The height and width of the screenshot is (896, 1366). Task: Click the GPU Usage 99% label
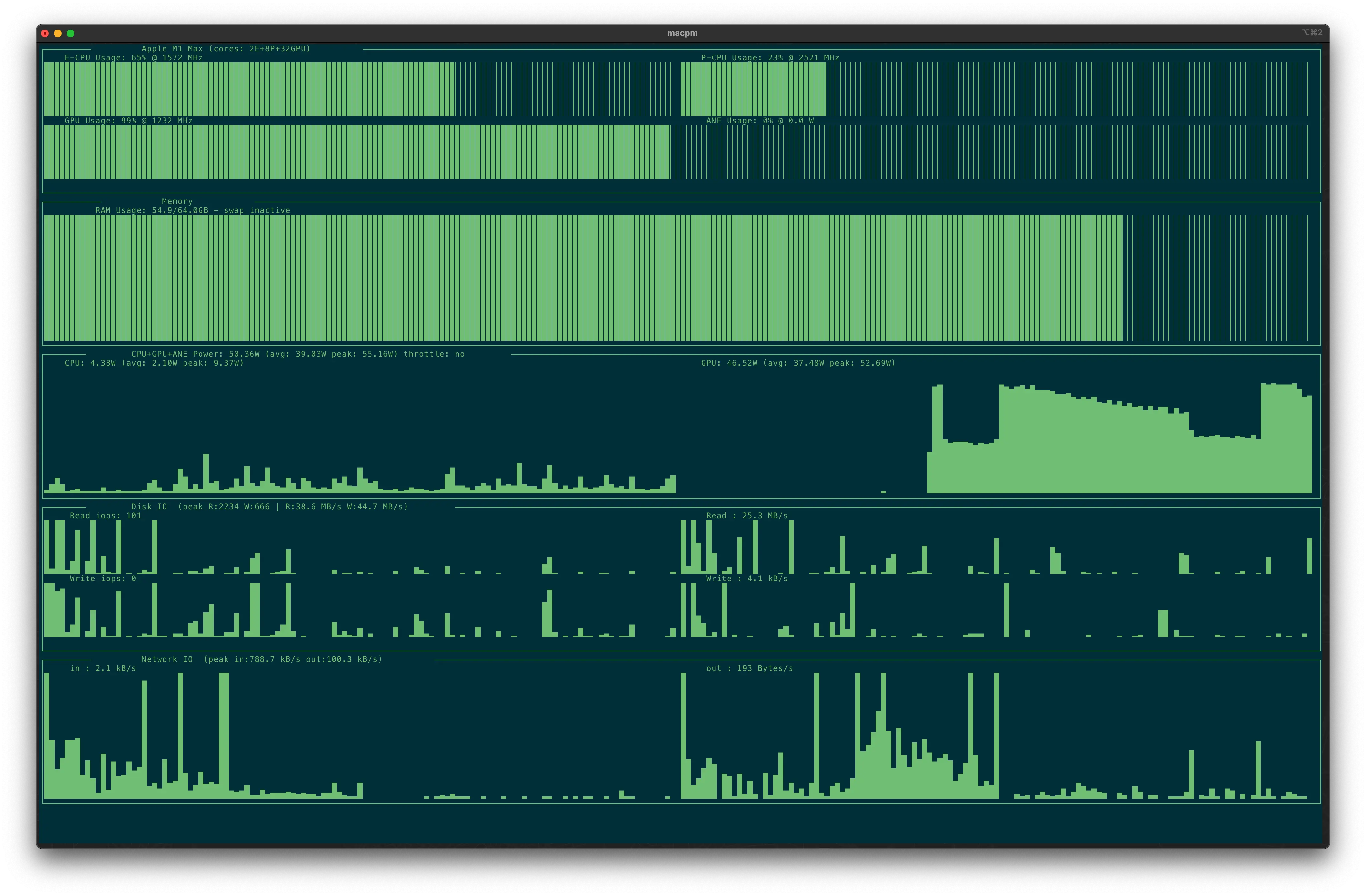(129, 121)
